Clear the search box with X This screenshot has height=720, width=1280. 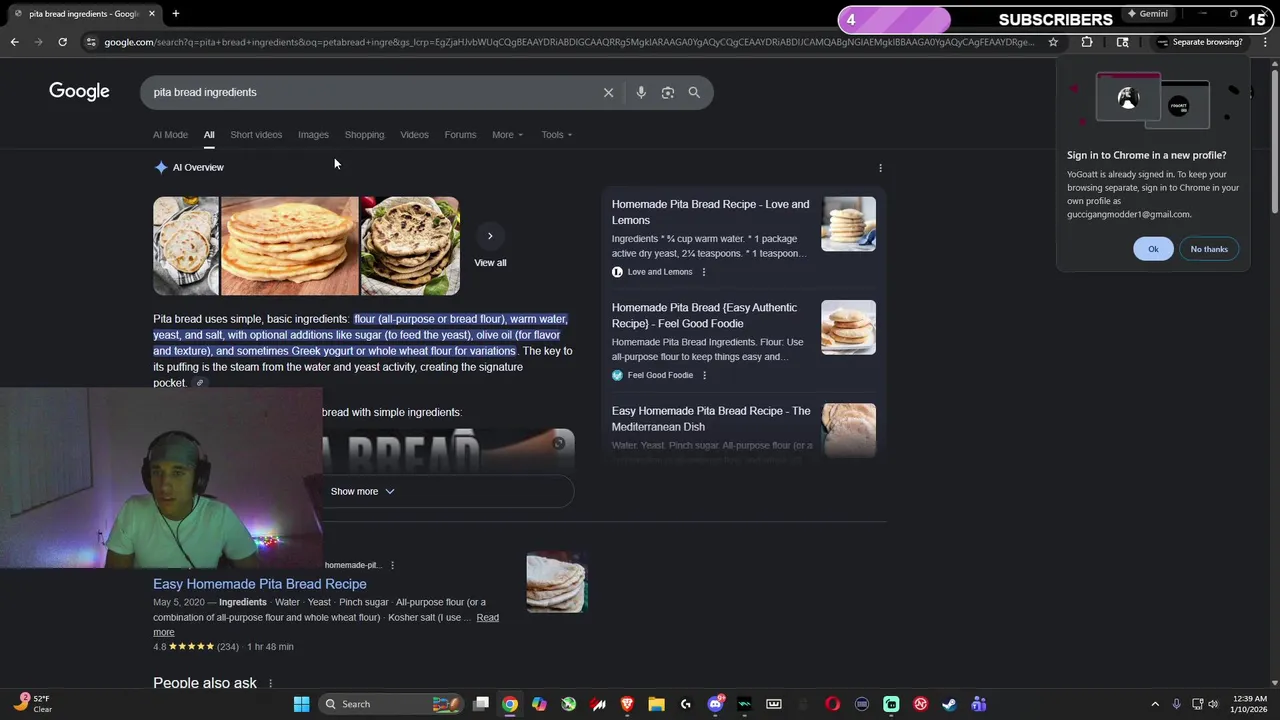pyautogui.click(x=608, y=92)
